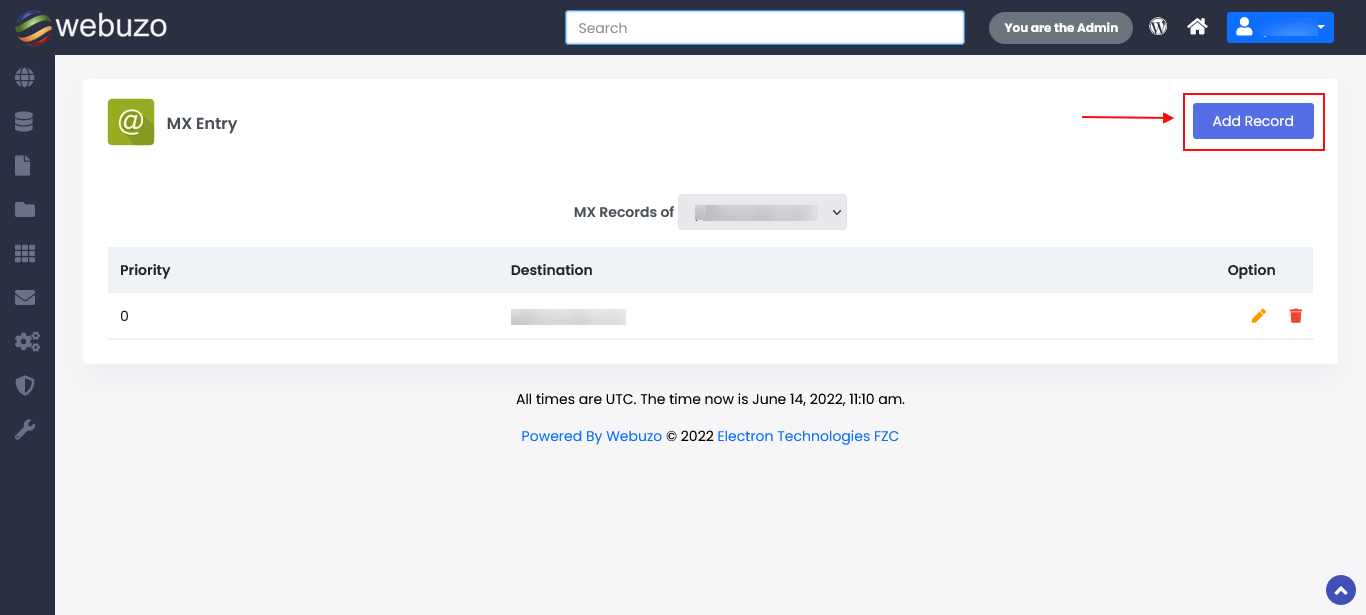The image size is (1366, 615).
Task: Delete the MX record using the trash icon
Action: [x=1295, y=315]
